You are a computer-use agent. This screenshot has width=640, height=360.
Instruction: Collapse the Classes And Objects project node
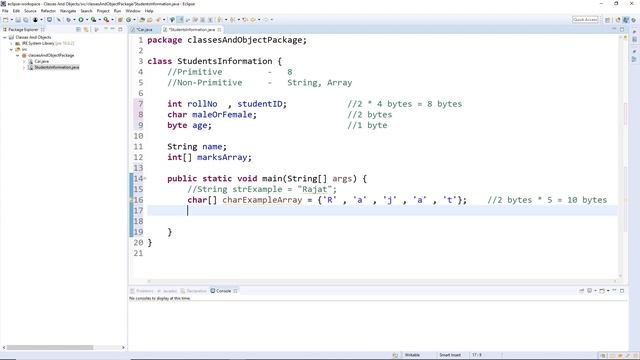coord(4,37)
